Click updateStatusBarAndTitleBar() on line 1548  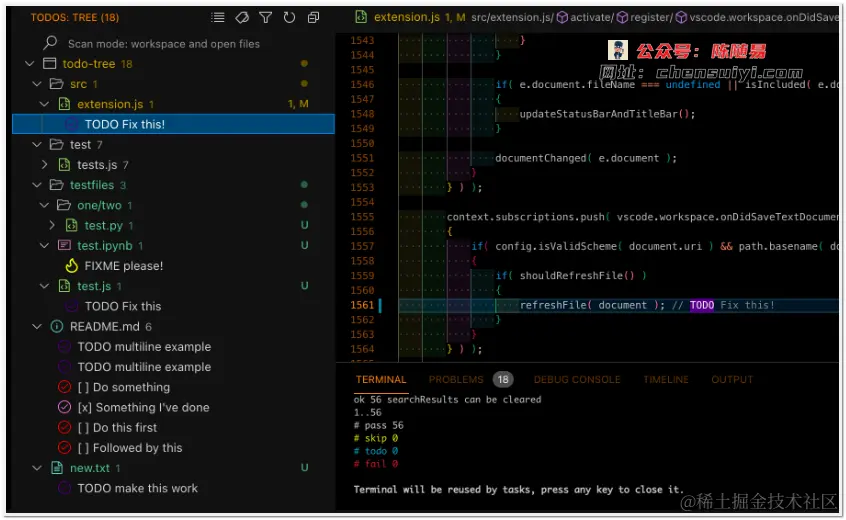pos(607,114)
